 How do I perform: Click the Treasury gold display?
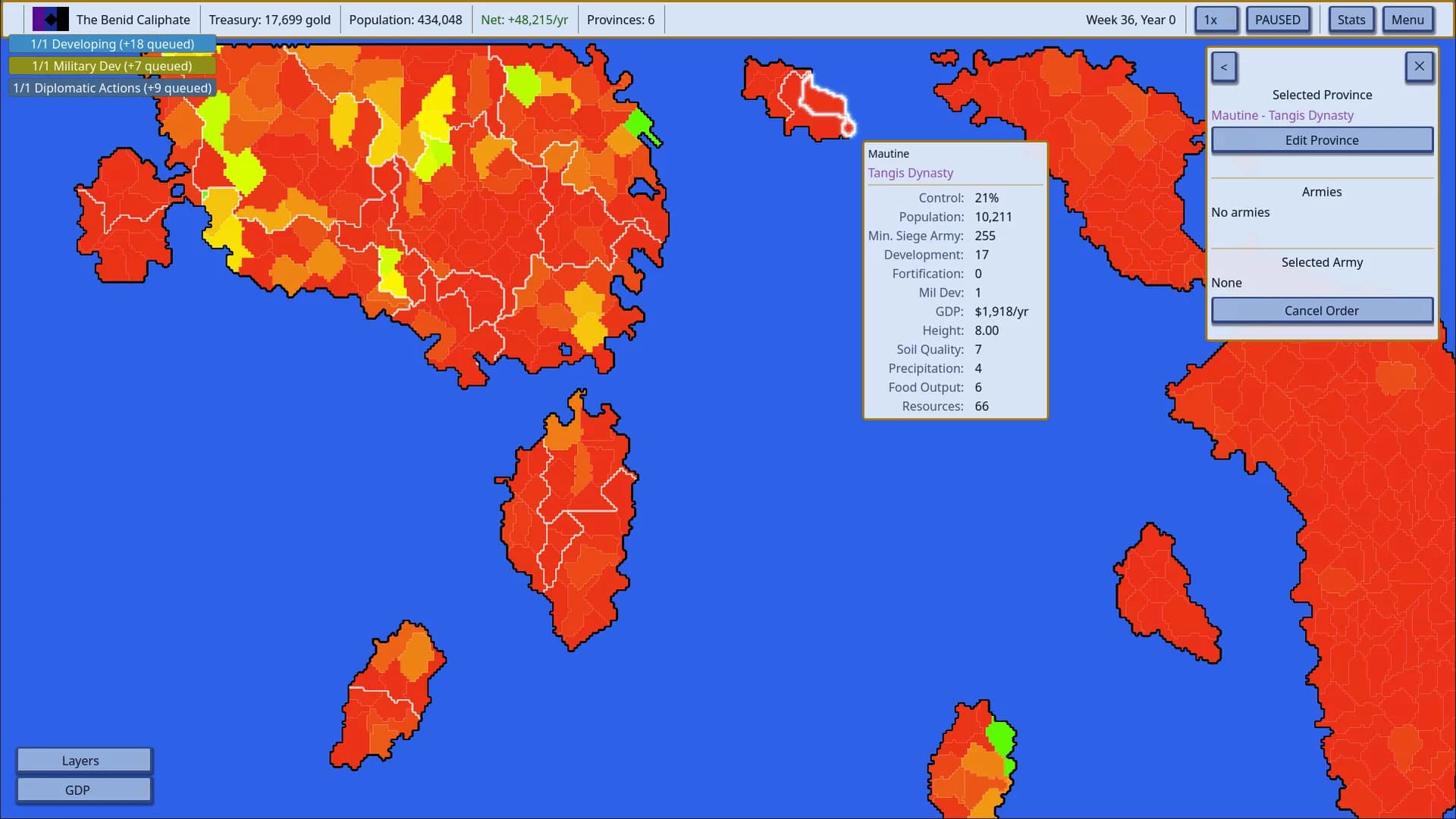269,20
